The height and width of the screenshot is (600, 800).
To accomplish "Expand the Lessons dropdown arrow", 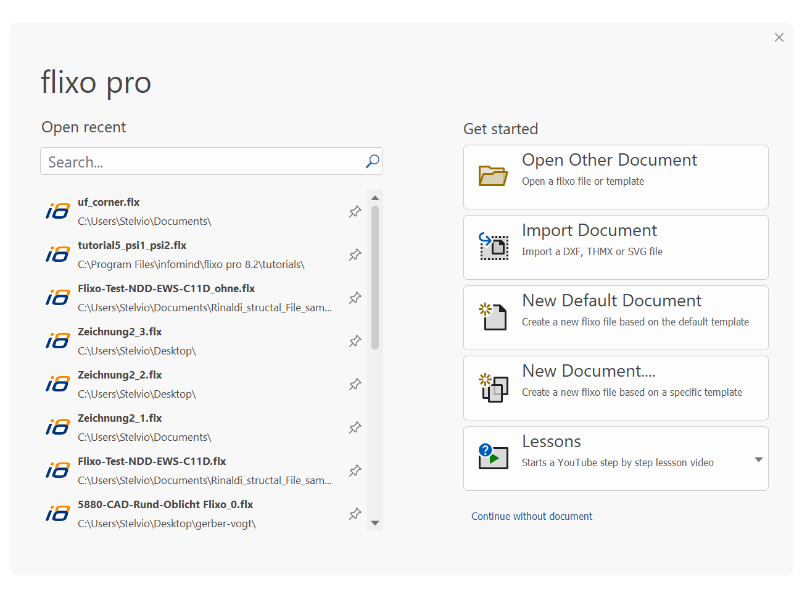I will coord(759,460).
